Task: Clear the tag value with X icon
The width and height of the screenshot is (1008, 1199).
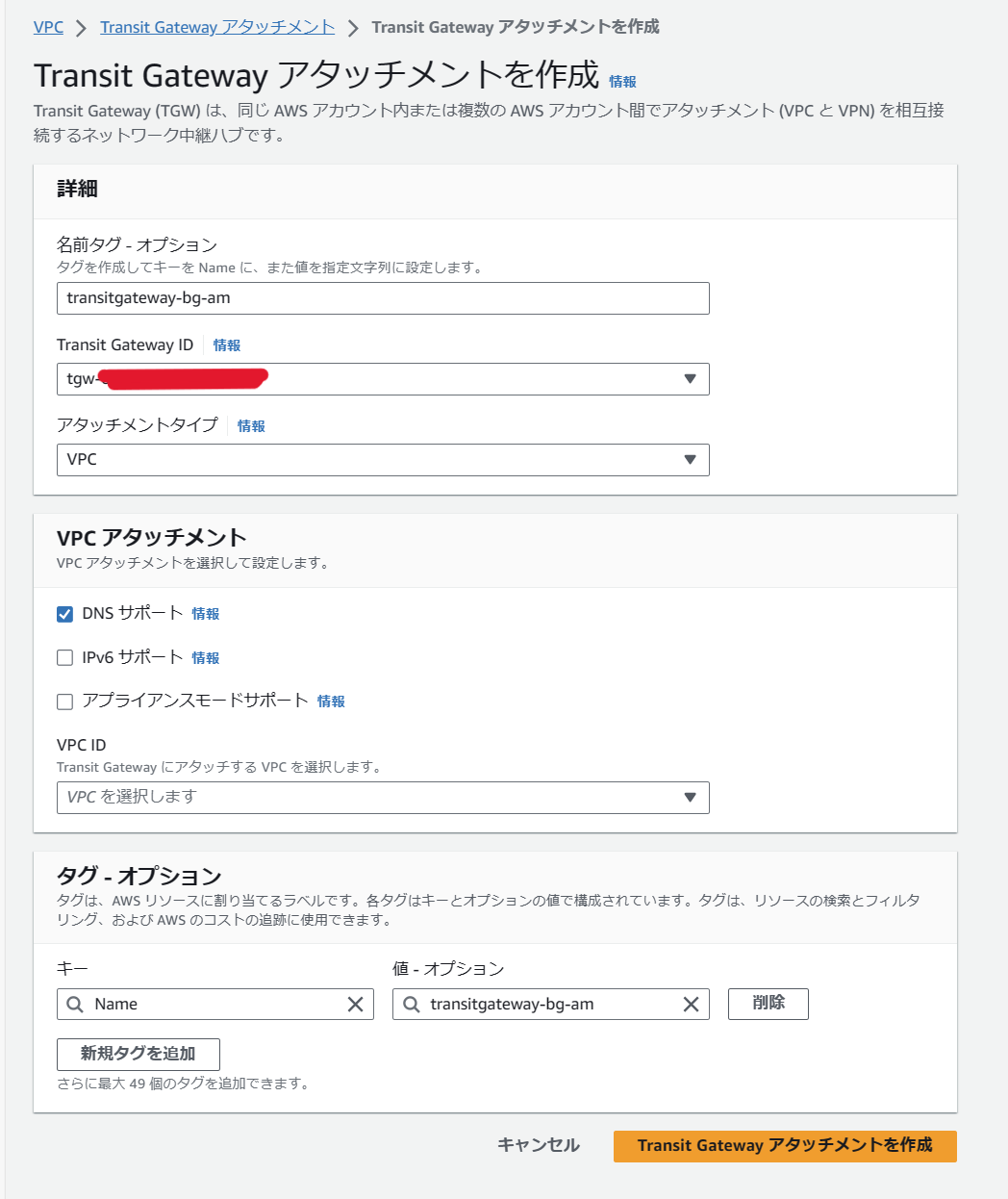Action: click(691, 1005)
